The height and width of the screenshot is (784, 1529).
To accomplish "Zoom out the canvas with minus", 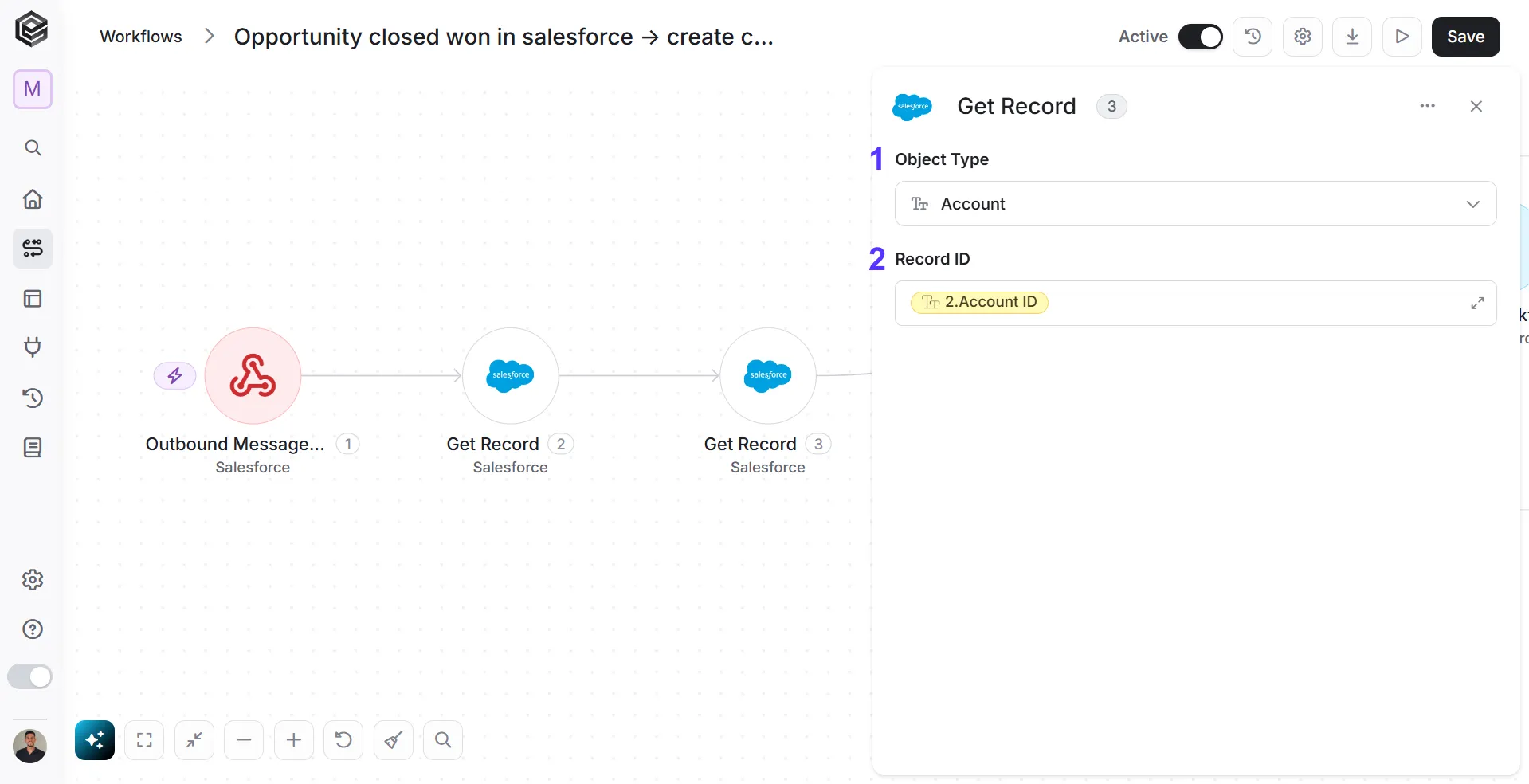I will [x=244, y=740].
